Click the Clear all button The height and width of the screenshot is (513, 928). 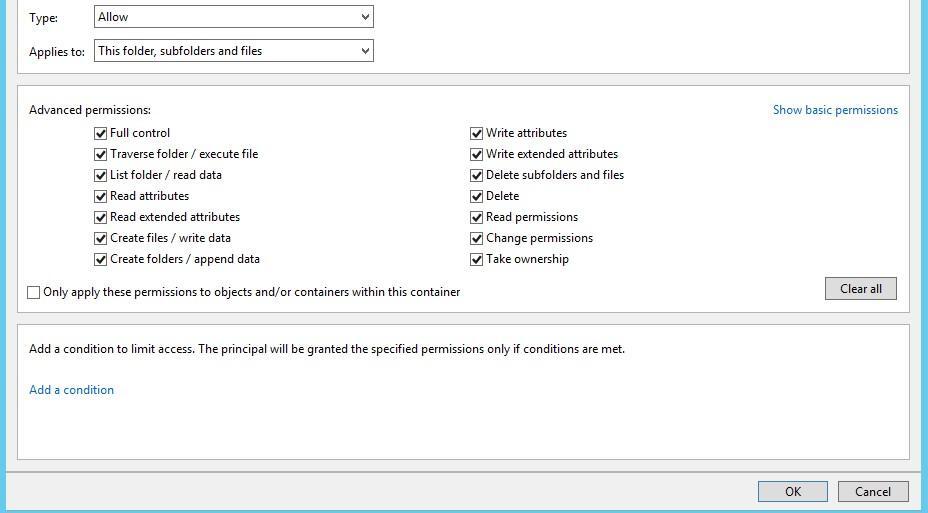[x=861, y=289]
